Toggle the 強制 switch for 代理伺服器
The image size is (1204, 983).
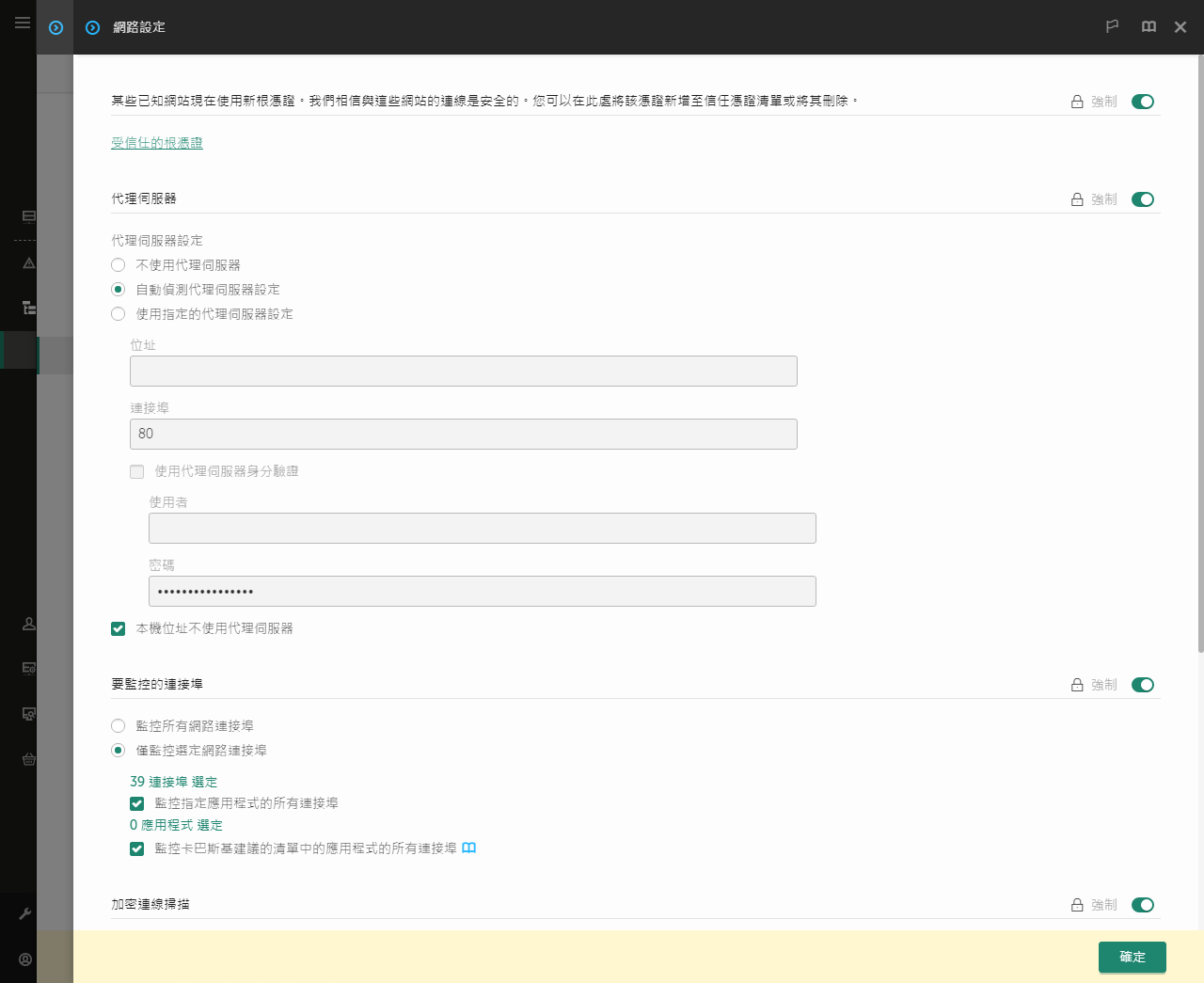point(1143,199)
